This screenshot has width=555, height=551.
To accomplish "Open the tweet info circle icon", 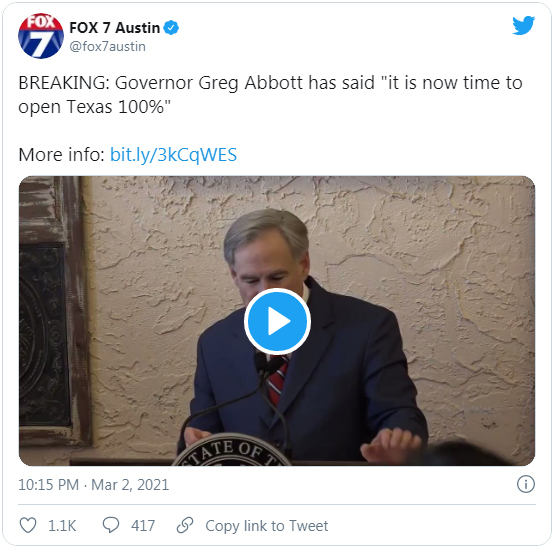I will tap(526, 484).
